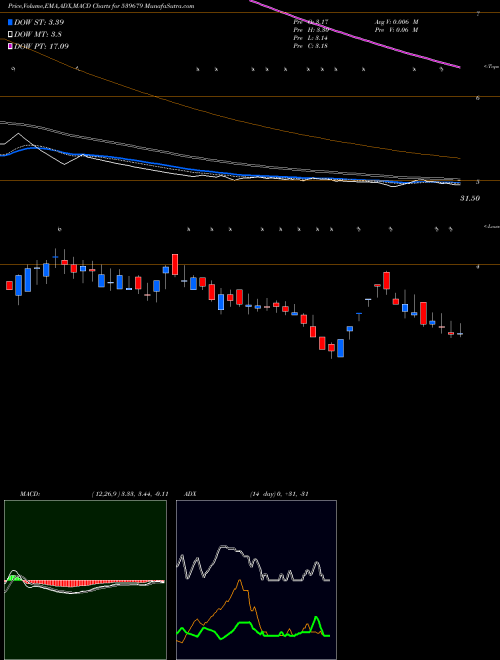Click the blue DOW ST legend swatch
500x660 pixels.
click(x=10, y=22)
